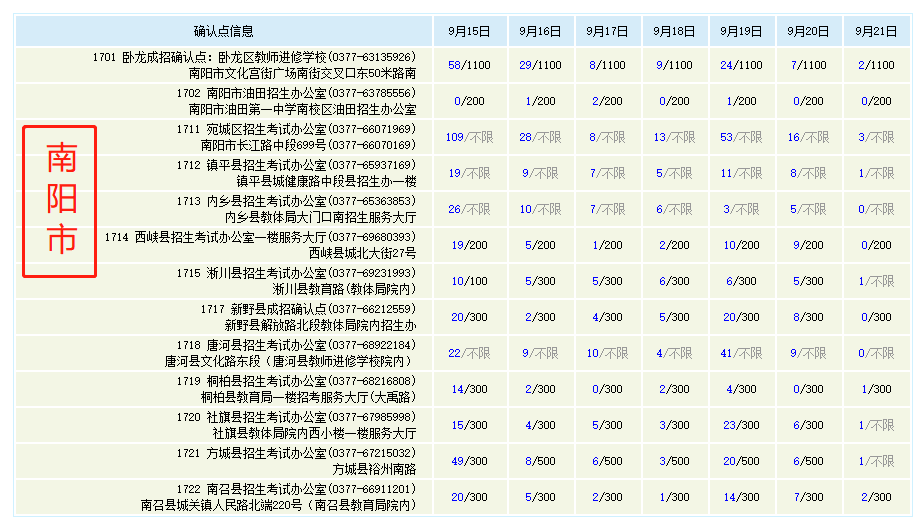Click the 确认点信息 column header
This screenshot has height=532, width=920.
(224, 31)
